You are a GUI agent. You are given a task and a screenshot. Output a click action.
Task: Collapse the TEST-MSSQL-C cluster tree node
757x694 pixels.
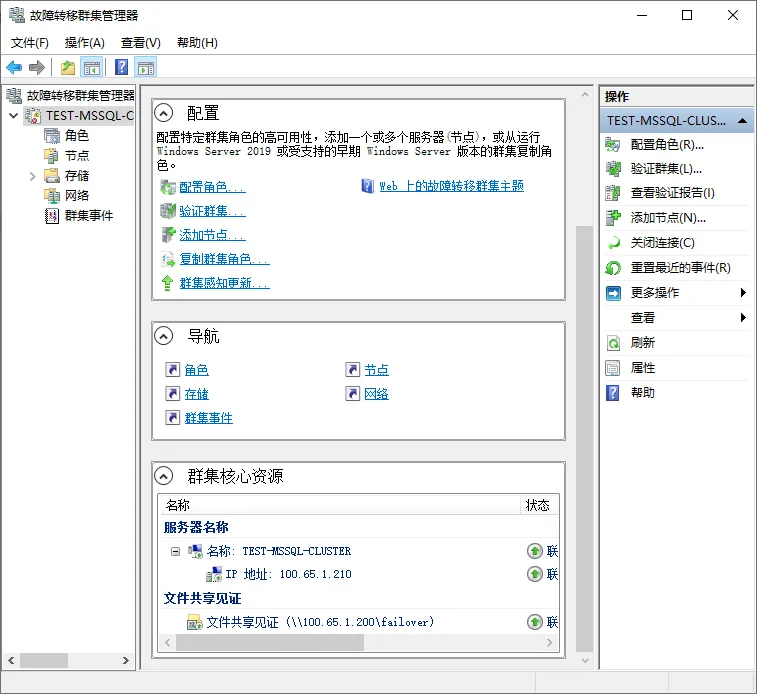click(14, 116)
